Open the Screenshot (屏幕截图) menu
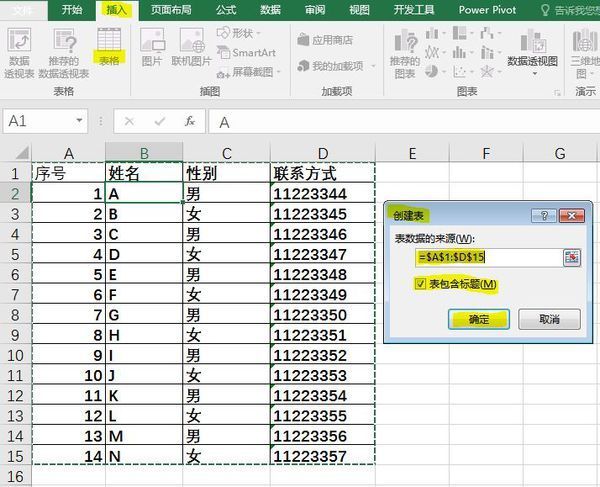Screen dimensions: 600x487 click(249, 72)
